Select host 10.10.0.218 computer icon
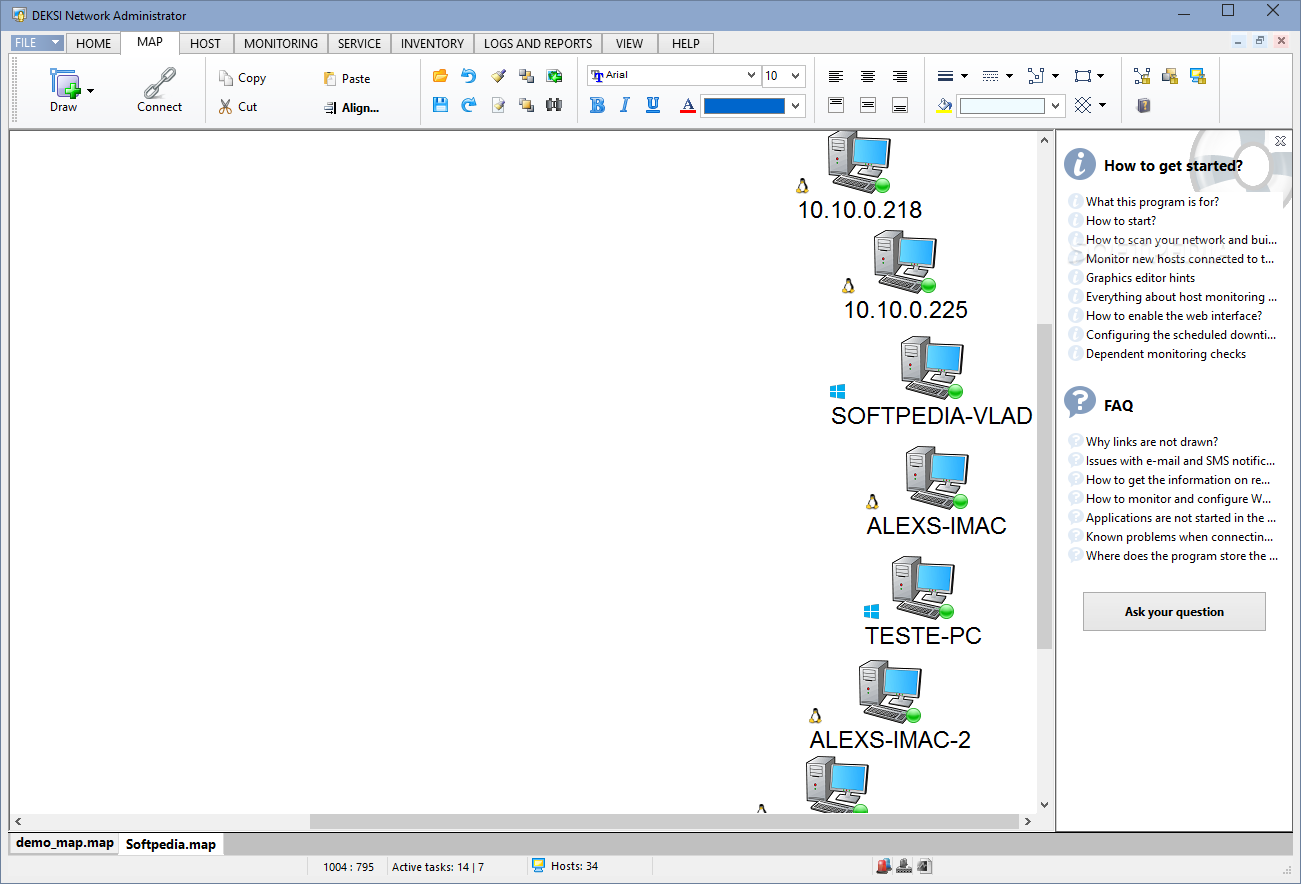 click(859, 161)
